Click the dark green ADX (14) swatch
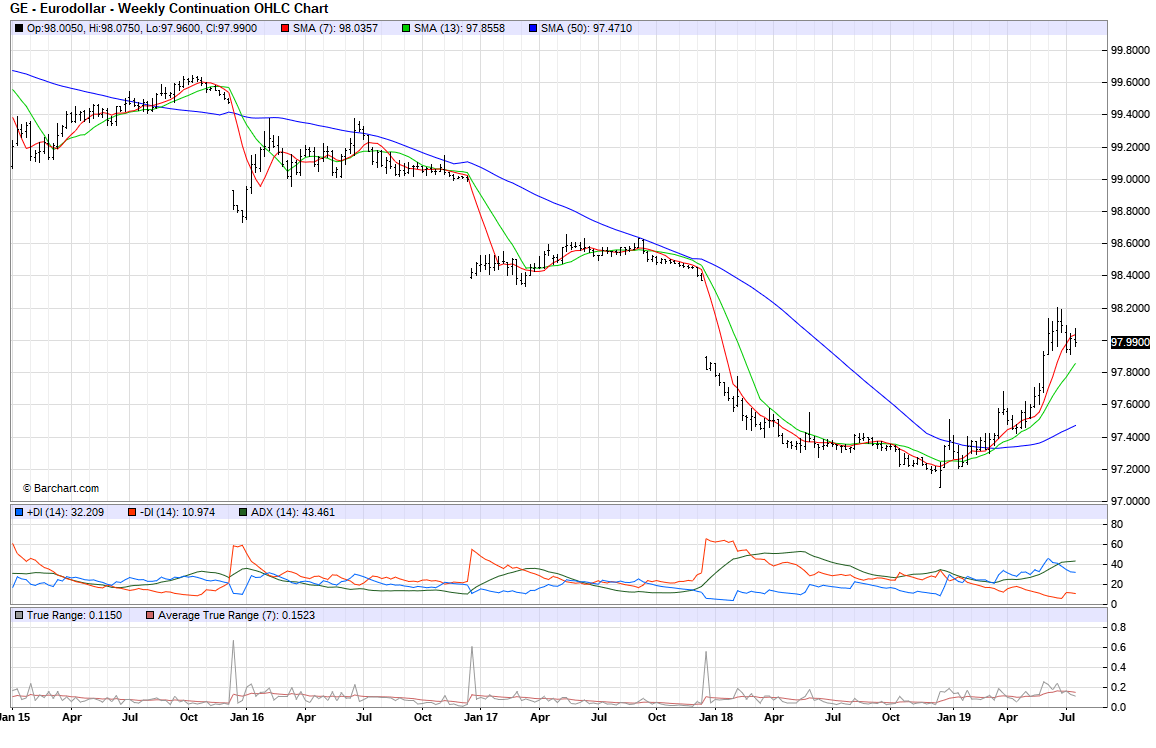This screenshot has width=1156, height=748. [243, 512]
